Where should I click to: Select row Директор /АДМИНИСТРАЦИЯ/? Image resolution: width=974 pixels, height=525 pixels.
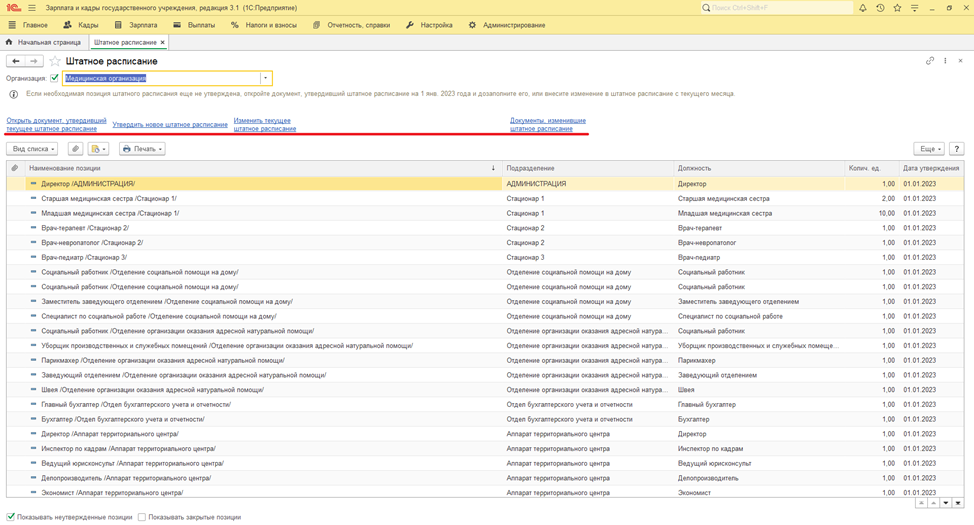pos(485,184)
